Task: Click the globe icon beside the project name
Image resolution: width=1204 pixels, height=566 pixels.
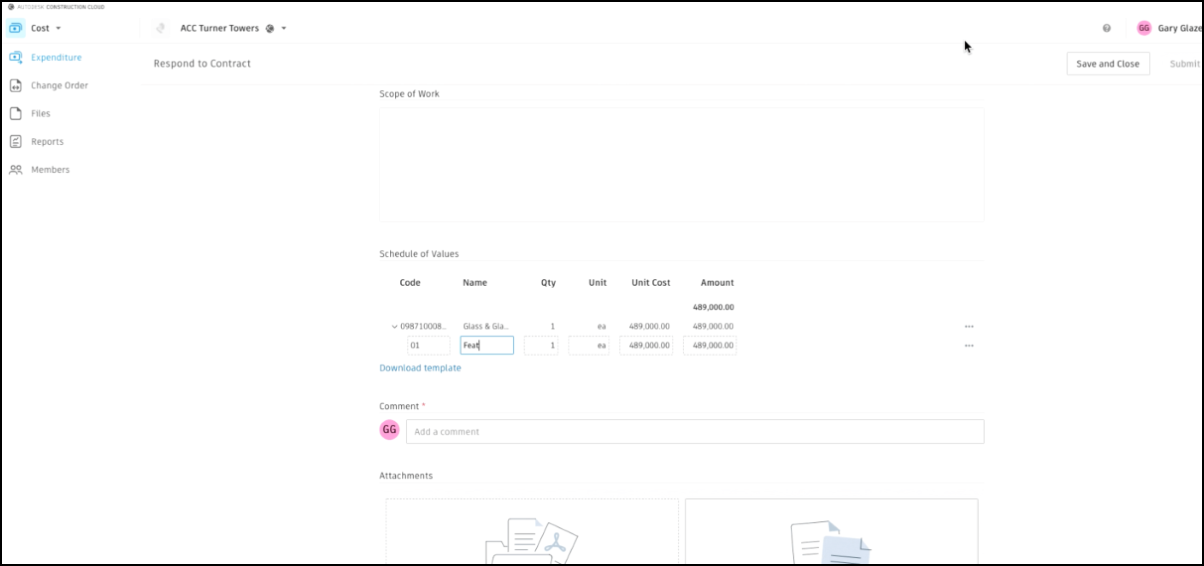Action: click(270, 28)
